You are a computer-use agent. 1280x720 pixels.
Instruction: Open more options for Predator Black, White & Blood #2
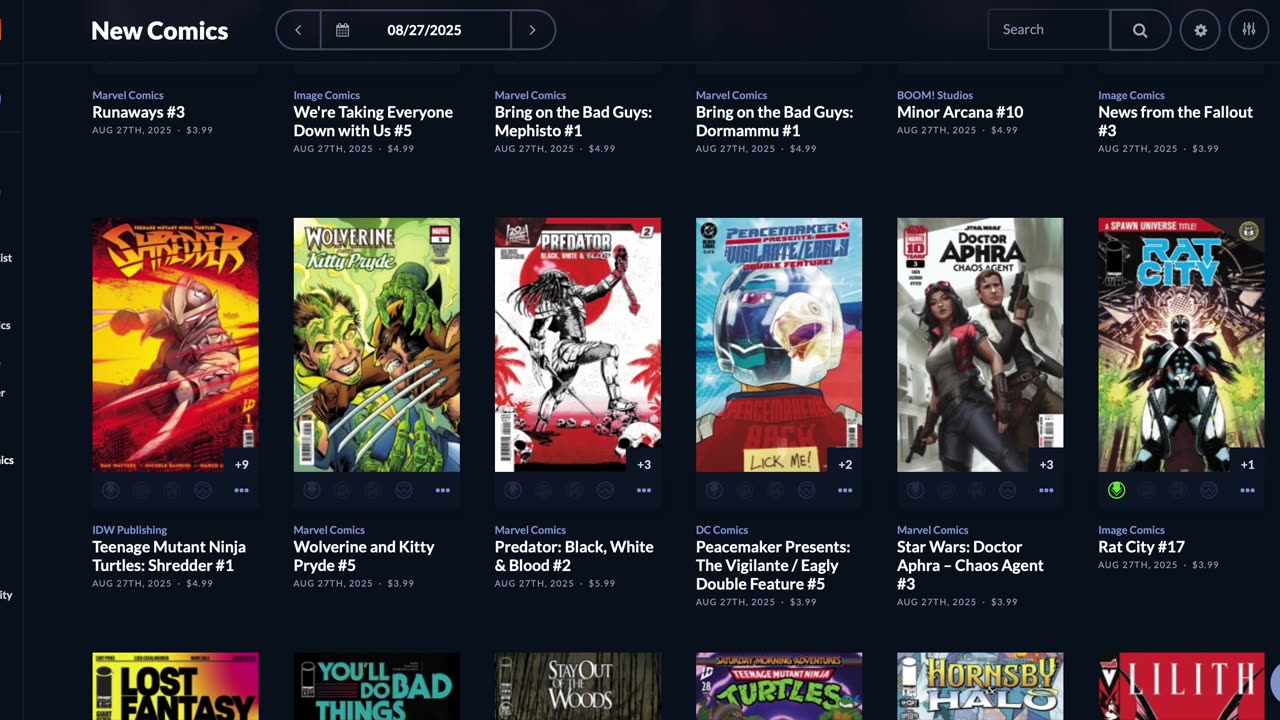click(x=643, y=490)
